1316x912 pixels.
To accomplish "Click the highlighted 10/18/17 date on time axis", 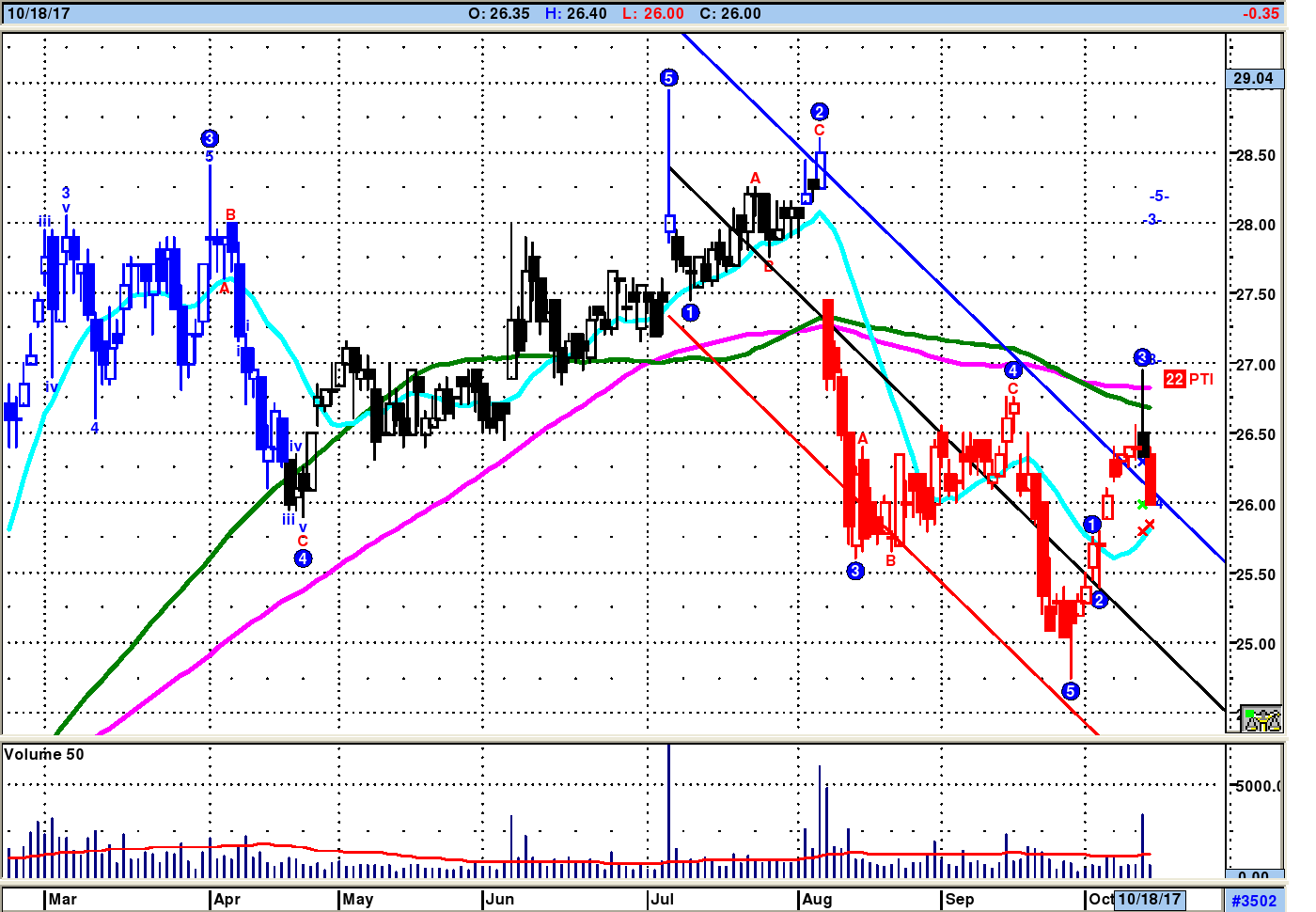I will (x=1149, y=899).
